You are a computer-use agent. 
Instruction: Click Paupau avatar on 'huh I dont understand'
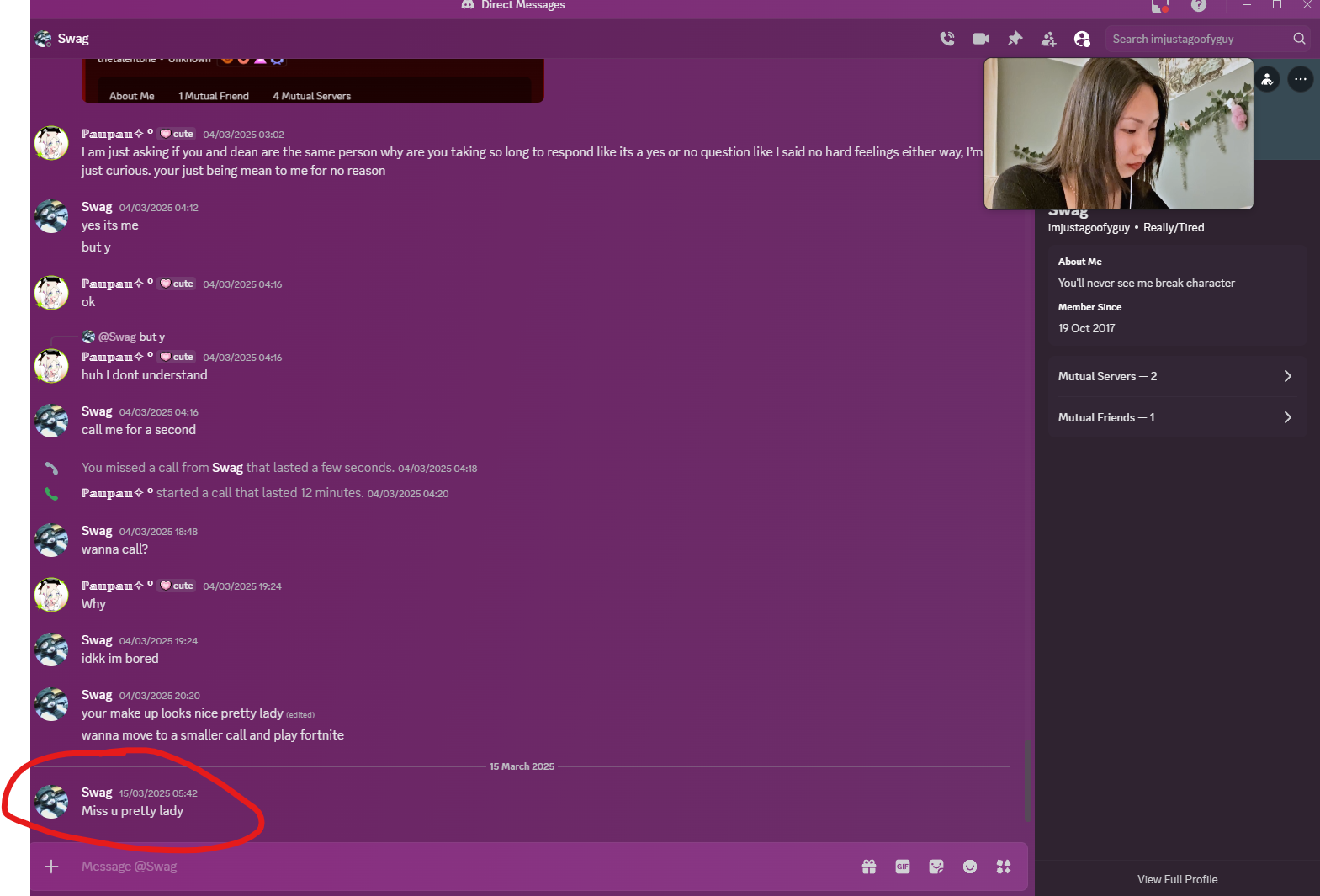(51, 366)
